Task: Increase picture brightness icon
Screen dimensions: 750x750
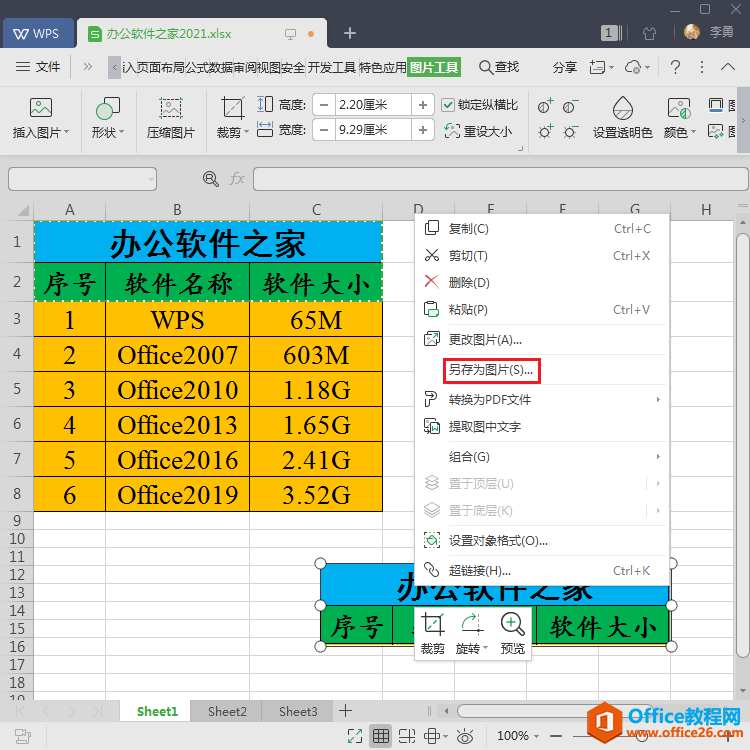Action: click(545, 131)
